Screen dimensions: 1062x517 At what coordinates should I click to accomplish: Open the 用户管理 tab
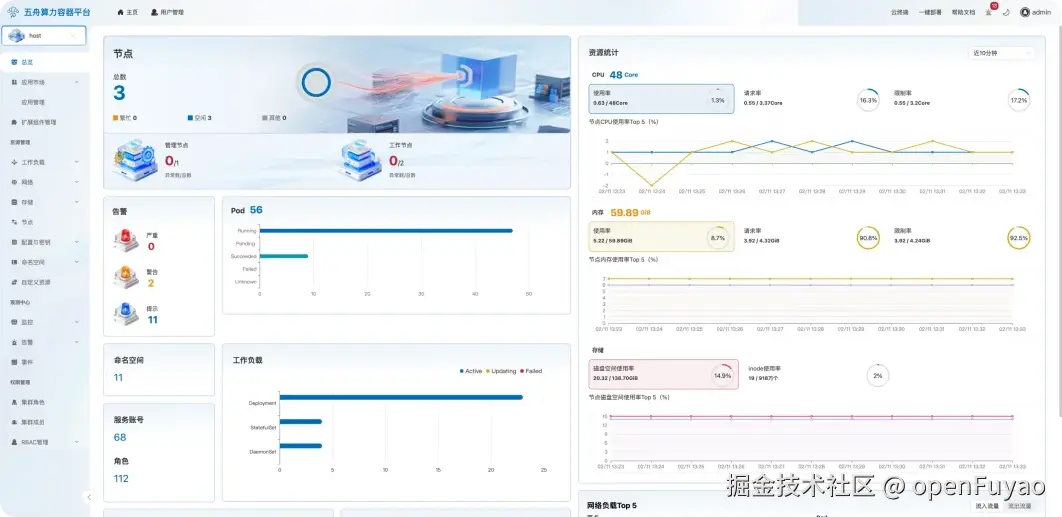point(167,12)
